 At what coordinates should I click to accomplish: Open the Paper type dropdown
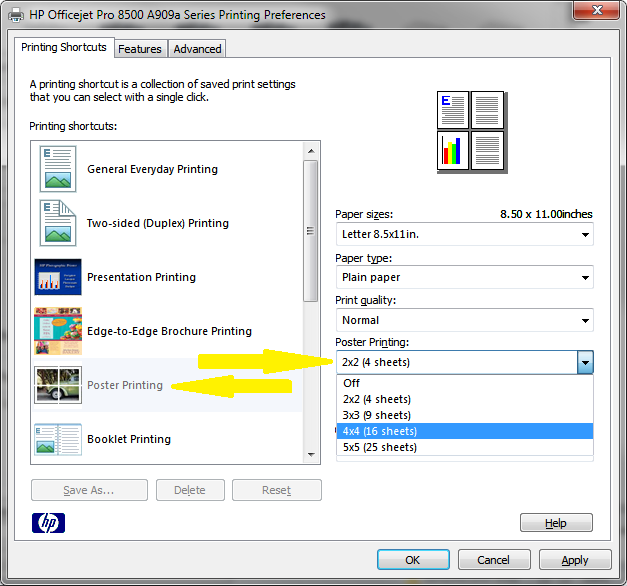click(x=465, y=277)
